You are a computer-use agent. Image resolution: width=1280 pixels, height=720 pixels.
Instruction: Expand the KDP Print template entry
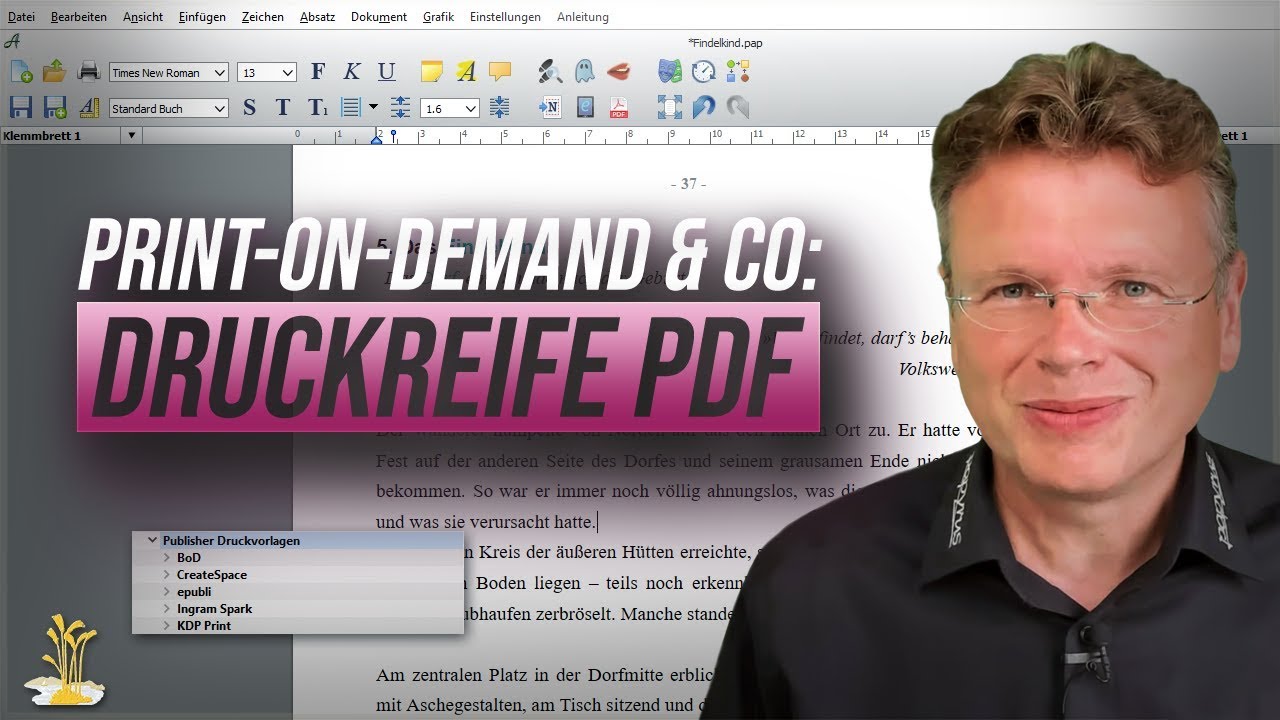pyautogui.click(x=168, y=625)
